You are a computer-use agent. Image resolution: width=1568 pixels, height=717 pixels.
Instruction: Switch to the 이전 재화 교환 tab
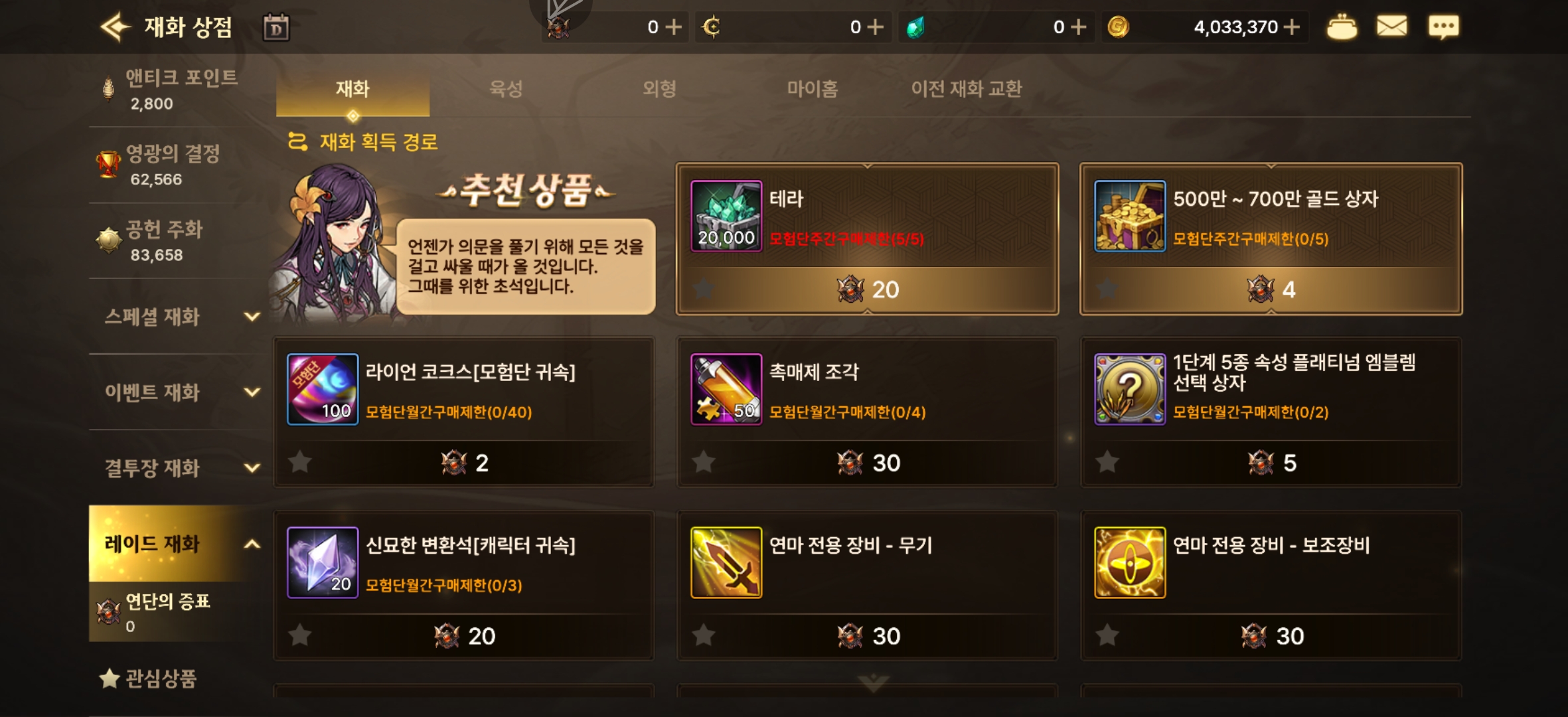tap(966, 89)
